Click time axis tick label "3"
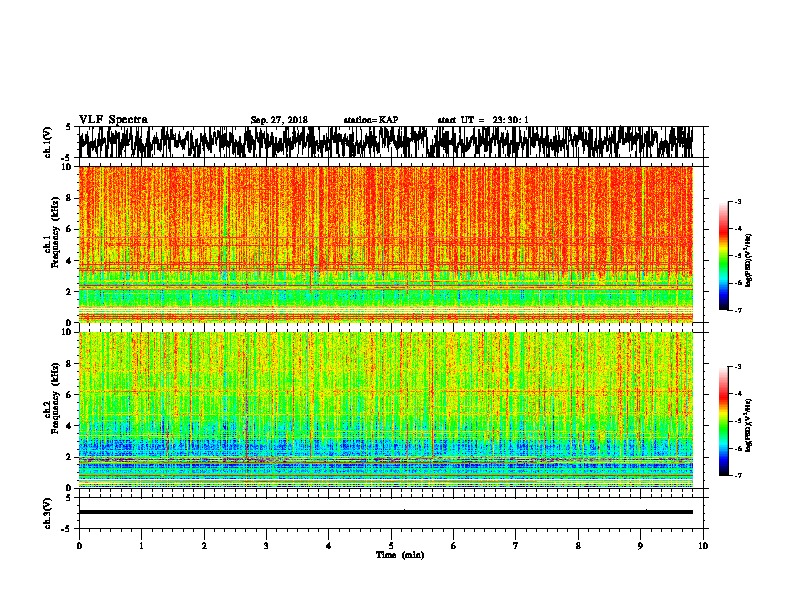Screen dimensions: 792x612 point(266,546)
